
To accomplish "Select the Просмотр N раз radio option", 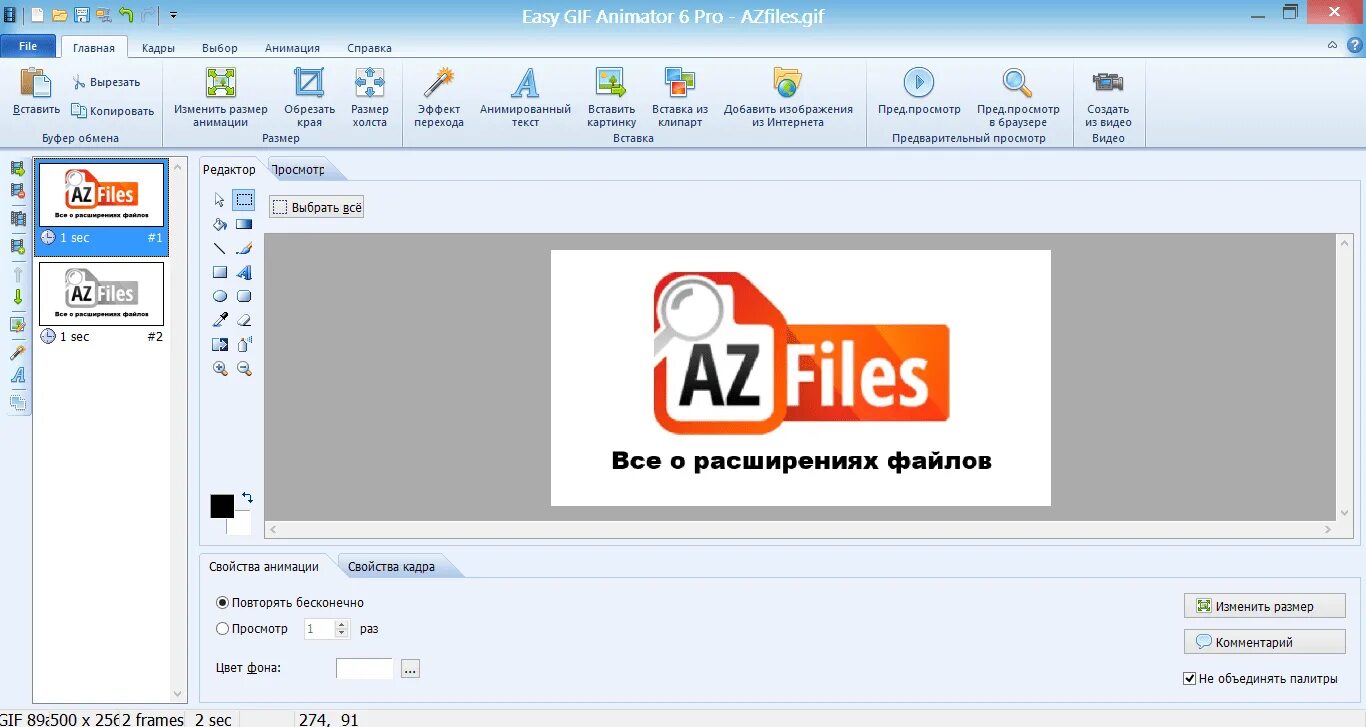I will coord(252,629).
